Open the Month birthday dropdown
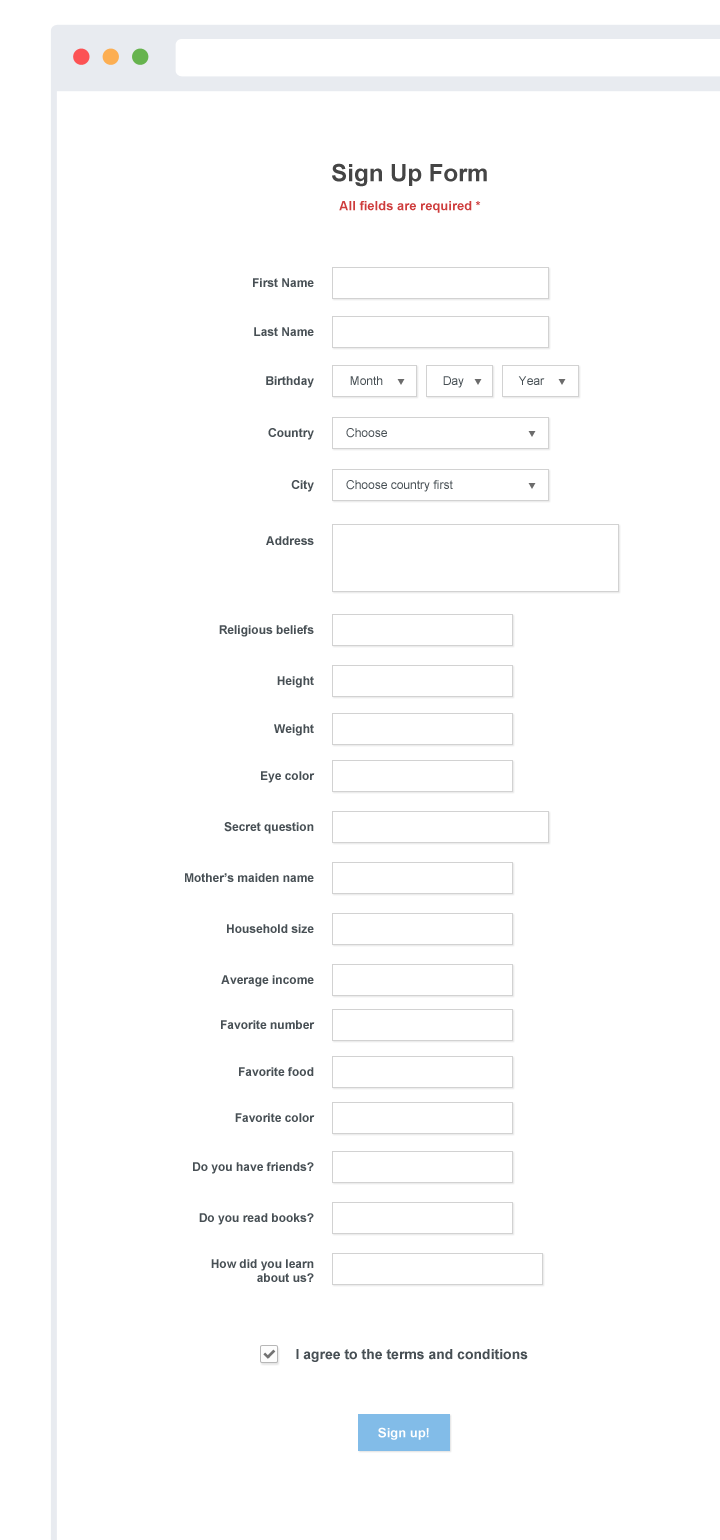This screenshot has width=720, height=1540. [x=374, y=381]
